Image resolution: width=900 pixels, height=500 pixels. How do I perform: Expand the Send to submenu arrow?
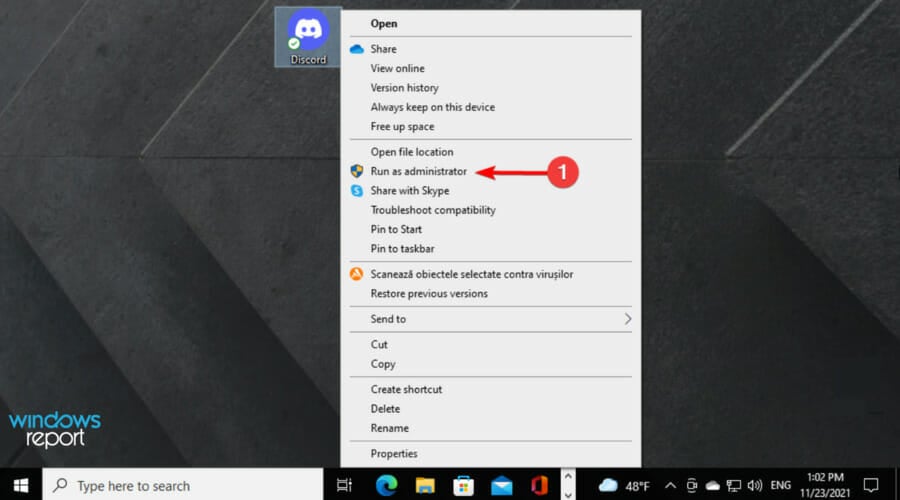627,319
